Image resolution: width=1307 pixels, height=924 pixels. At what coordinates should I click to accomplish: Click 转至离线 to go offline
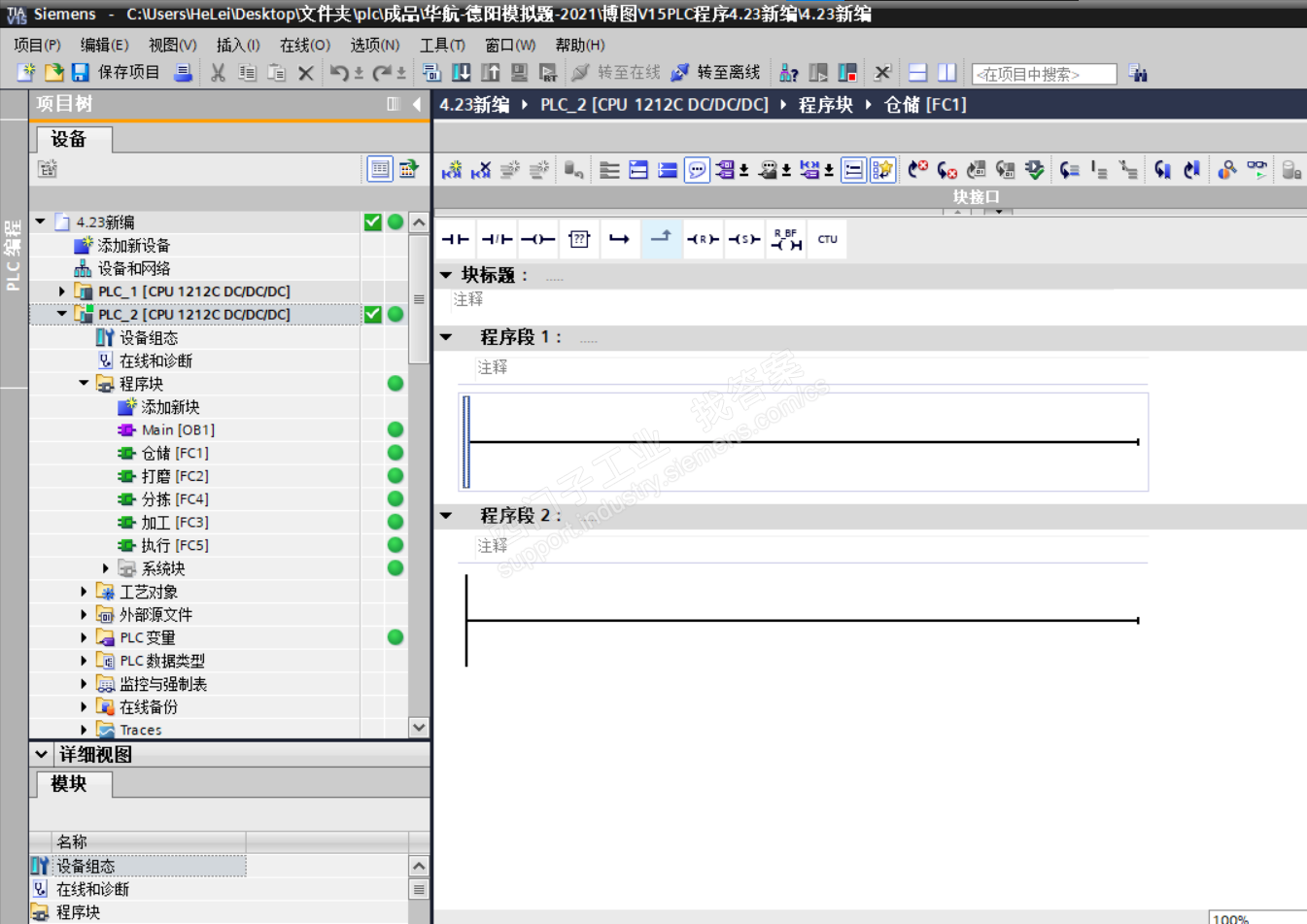coord(715,73)
